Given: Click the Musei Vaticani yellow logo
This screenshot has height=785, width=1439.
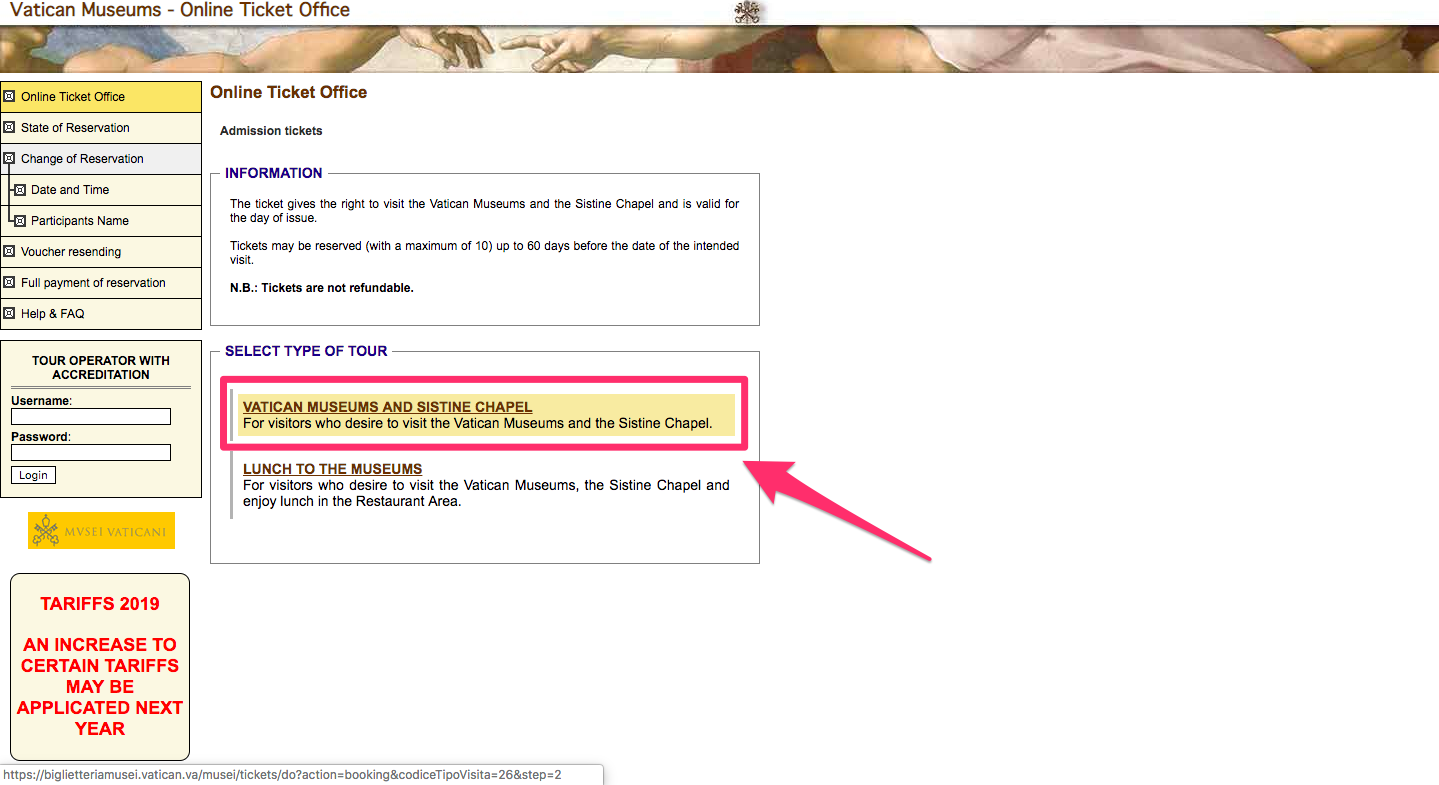Looking at the screenshot, I should 101,531.
